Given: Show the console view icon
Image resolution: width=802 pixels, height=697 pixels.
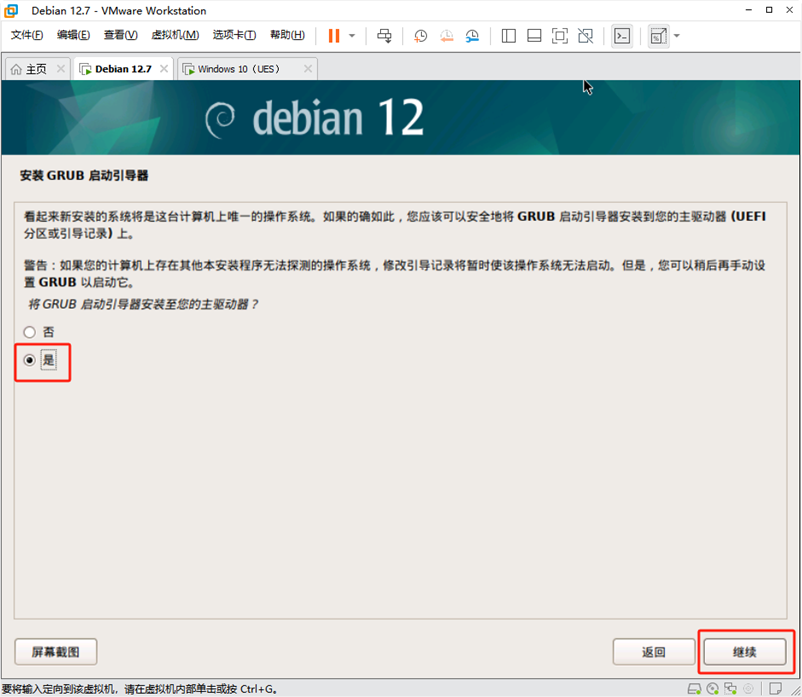Looking at the screenshot, I should pos(622,36).
